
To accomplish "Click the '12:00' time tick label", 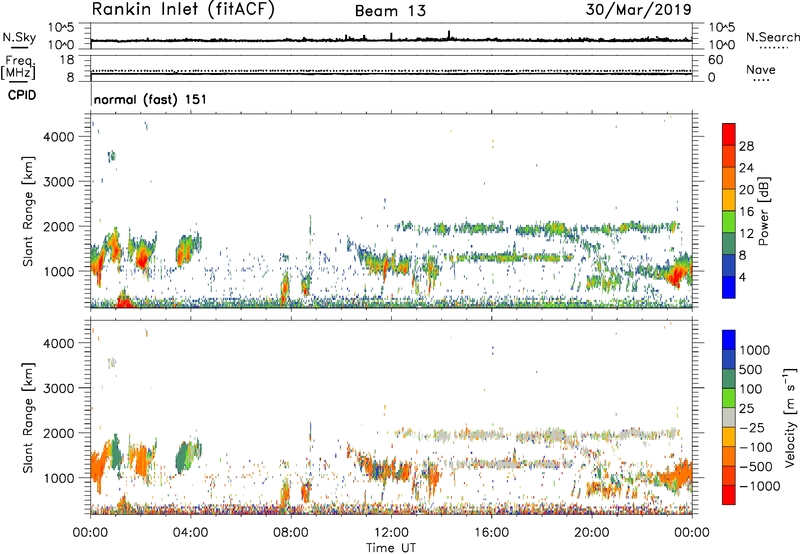I will coord(391,533).
